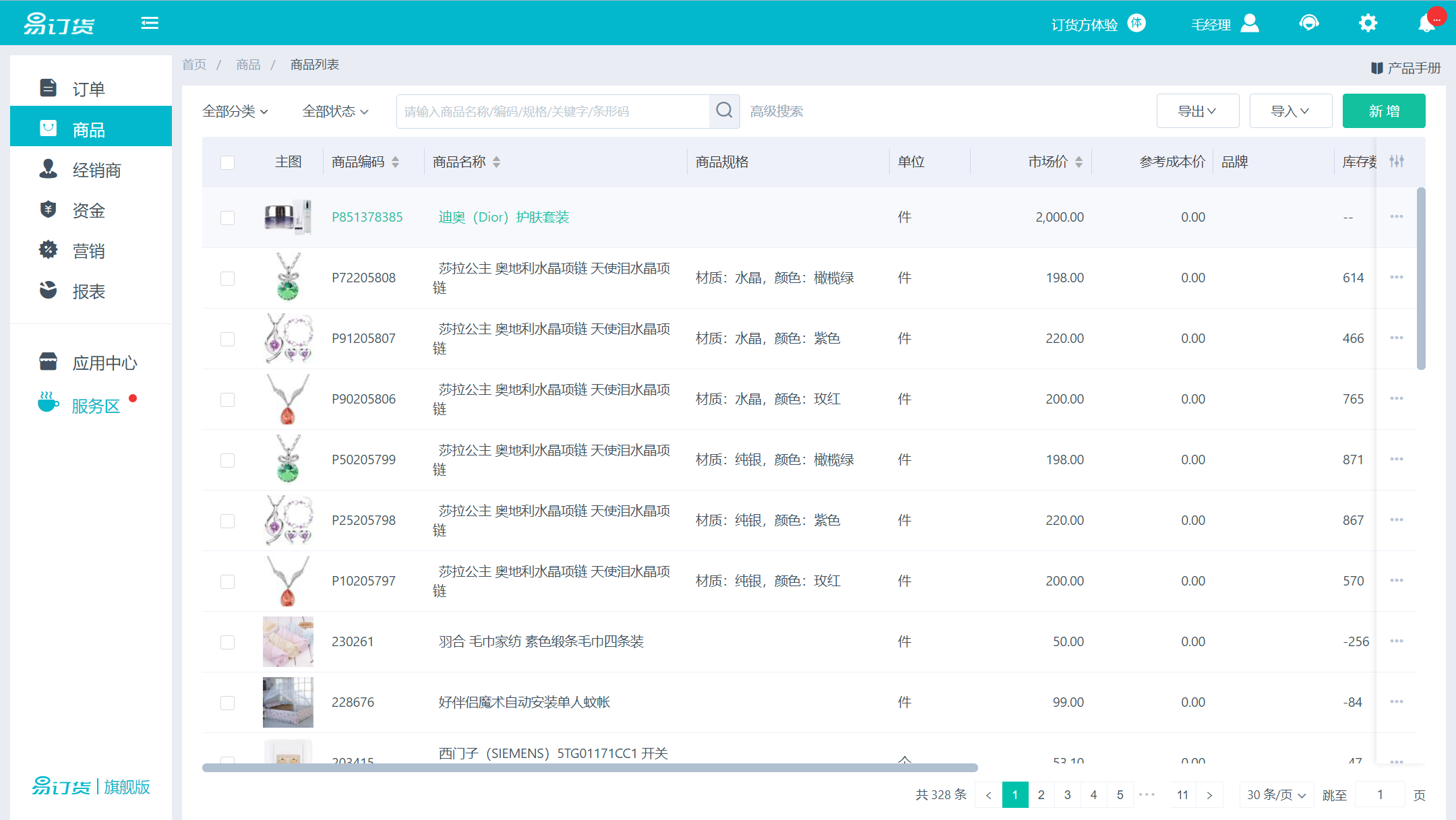This screenshot has height=820, width=1456.
Task: Click the 新增 button
Action: click(1384, 111)
